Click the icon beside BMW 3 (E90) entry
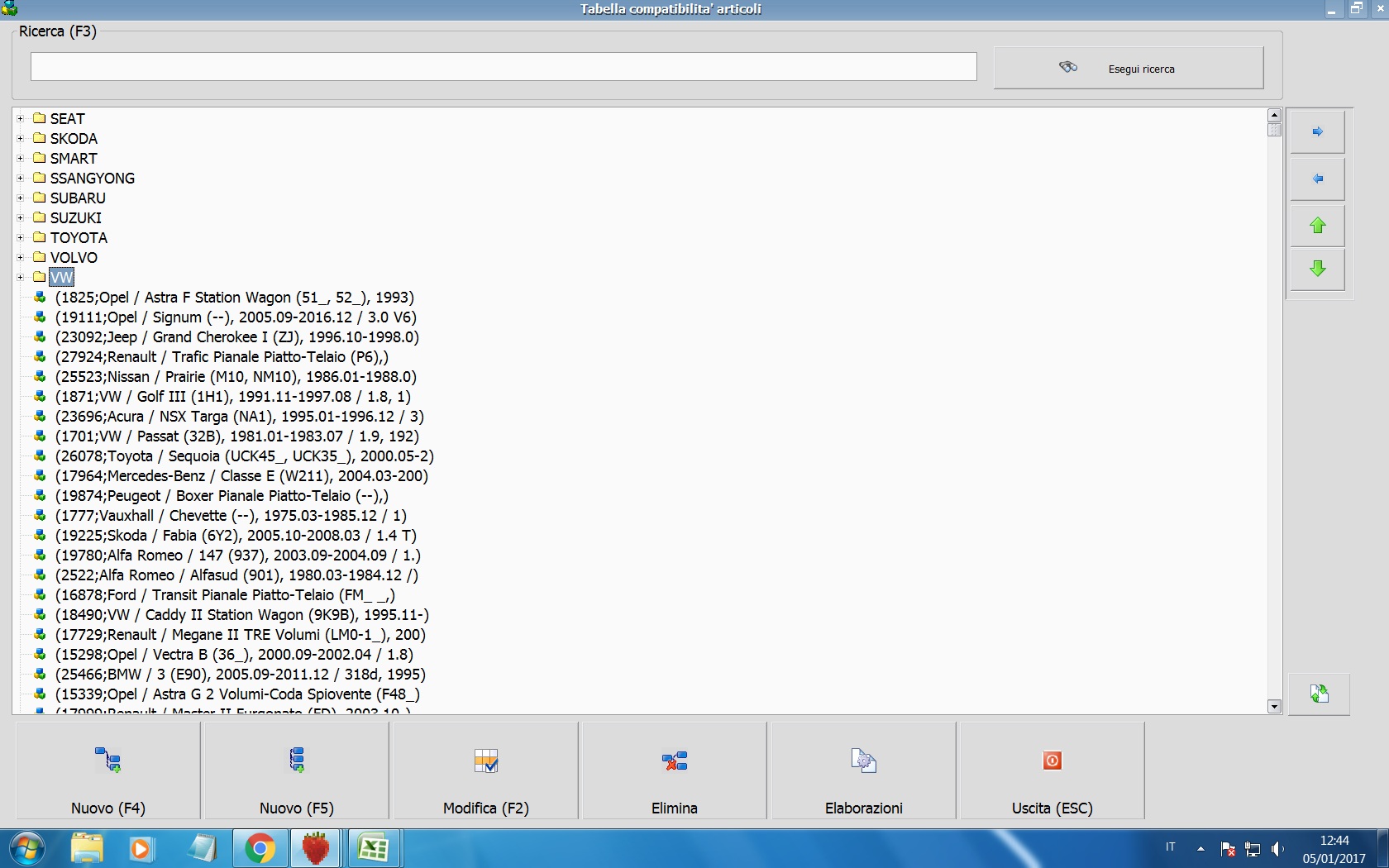The width and height of the screenshot is (1389, 868). [x=40, y=674]
